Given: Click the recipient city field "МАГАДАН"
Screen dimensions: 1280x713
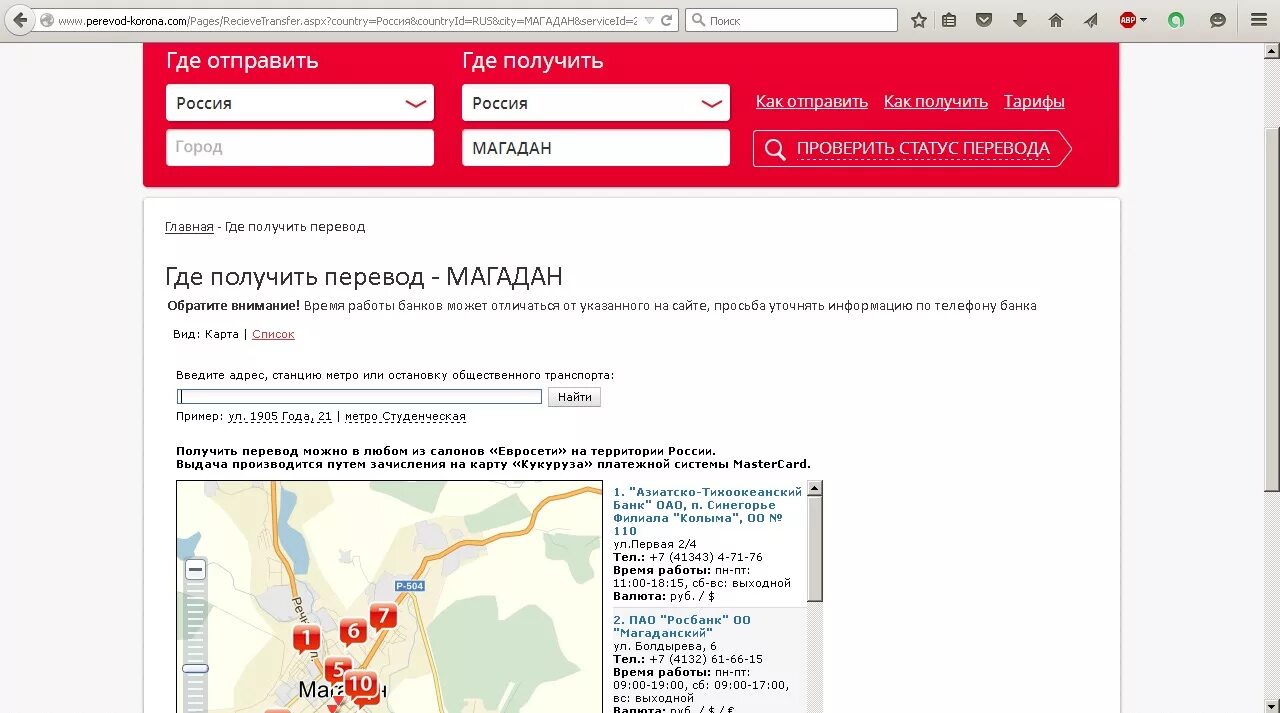Looking at the screenshot, I should tap(596, 147).
